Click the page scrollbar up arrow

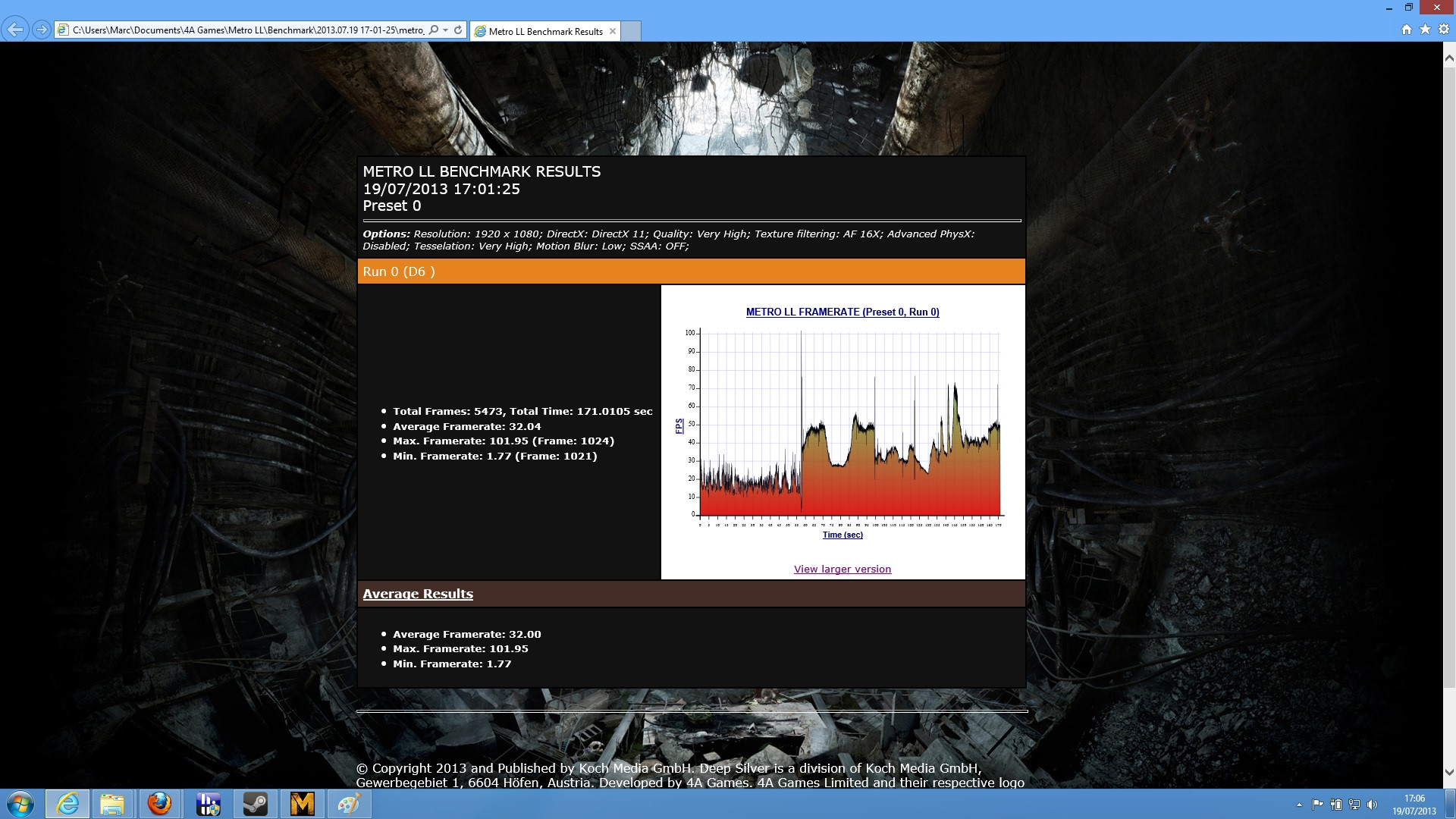(x=1449, y=58)
